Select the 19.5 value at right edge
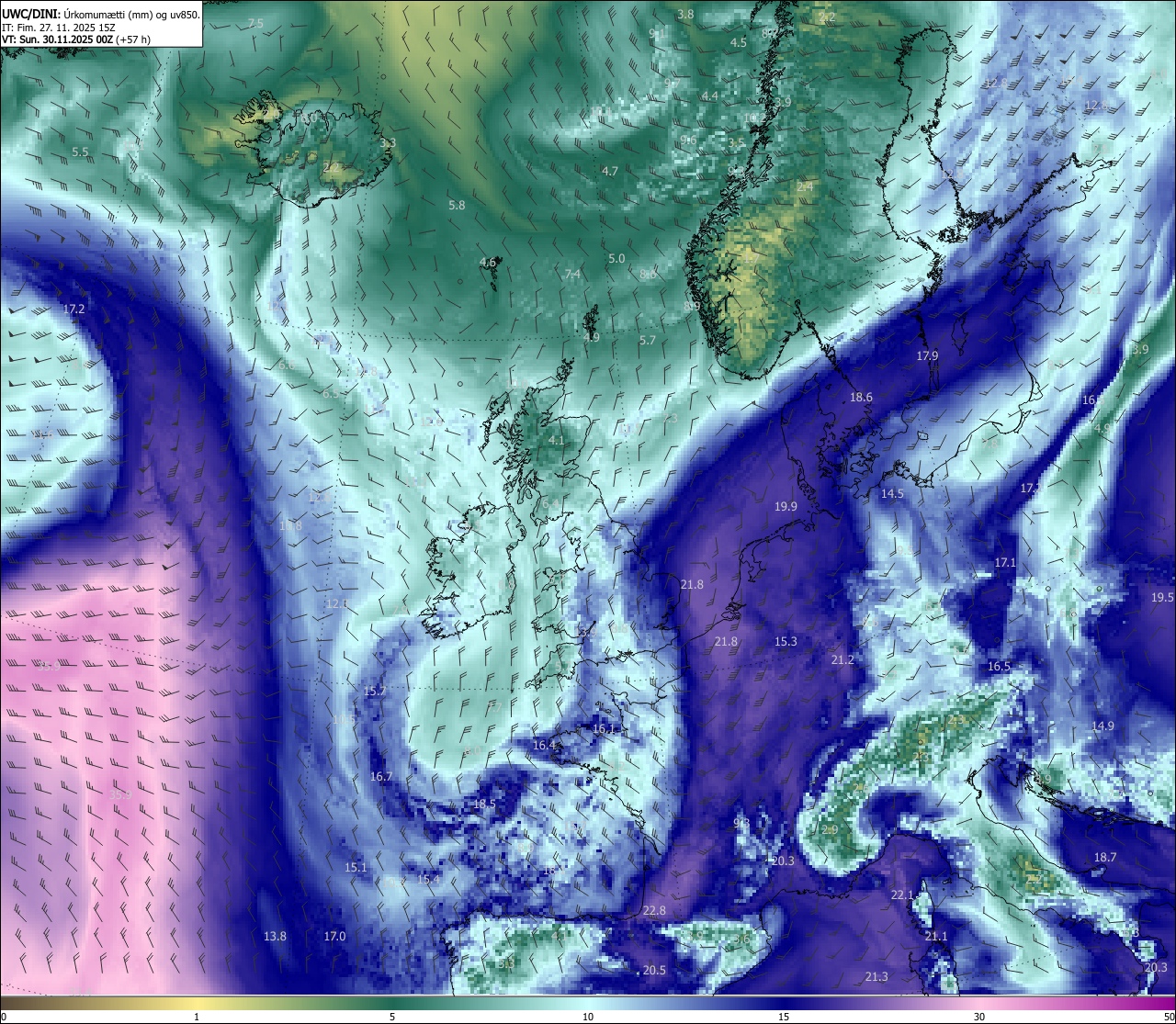The width and height of the screenshot is (1176, 1024). (x=1162, y=598)
